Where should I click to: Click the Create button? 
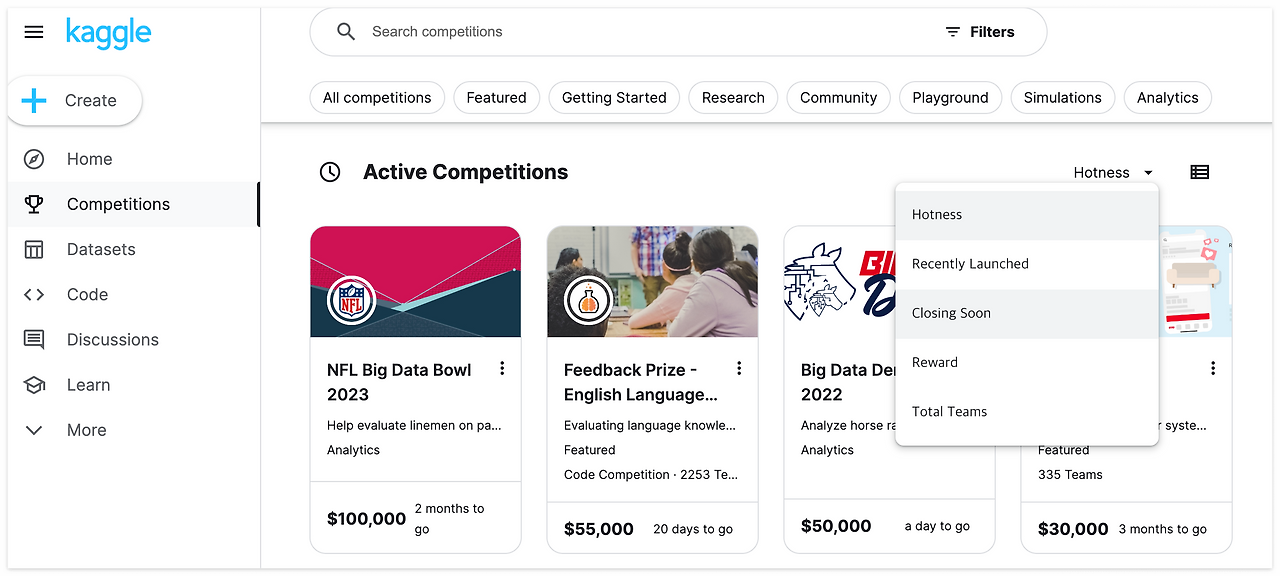(x=75, y=100)
